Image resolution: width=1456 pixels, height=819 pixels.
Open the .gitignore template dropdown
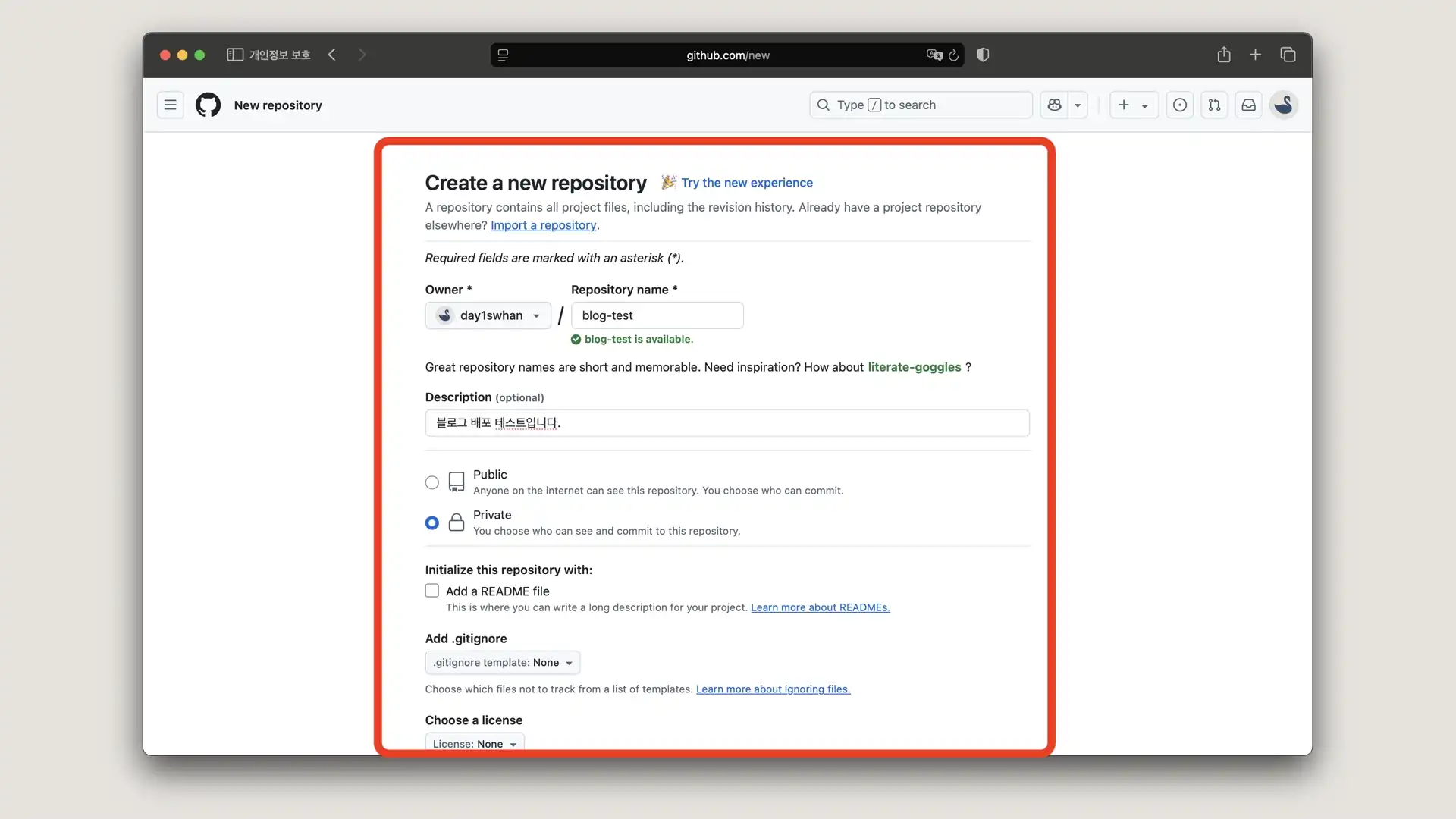(503, 663)
